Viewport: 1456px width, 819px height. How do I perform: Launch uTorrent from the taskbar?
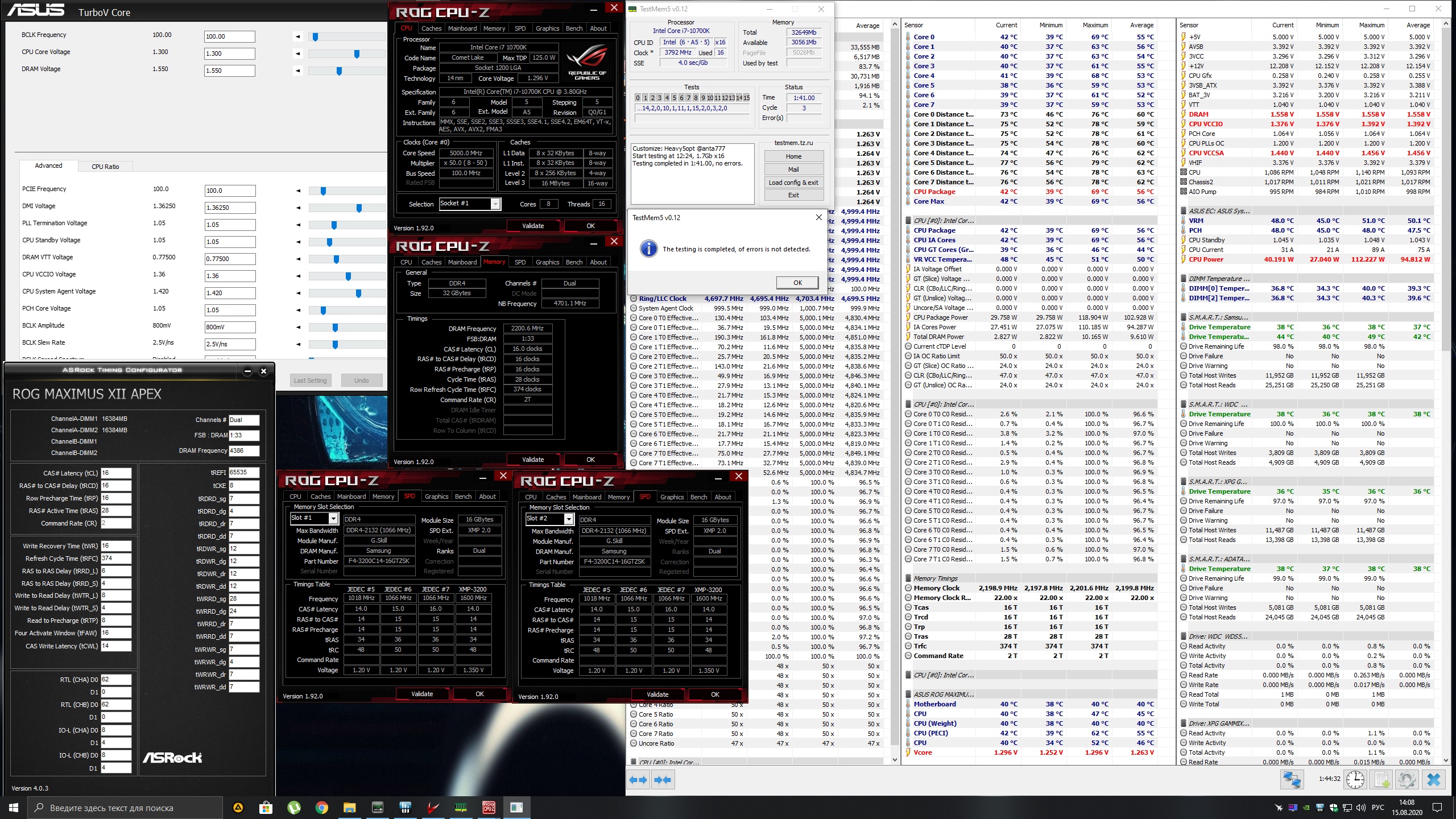(x=293, y=807)
